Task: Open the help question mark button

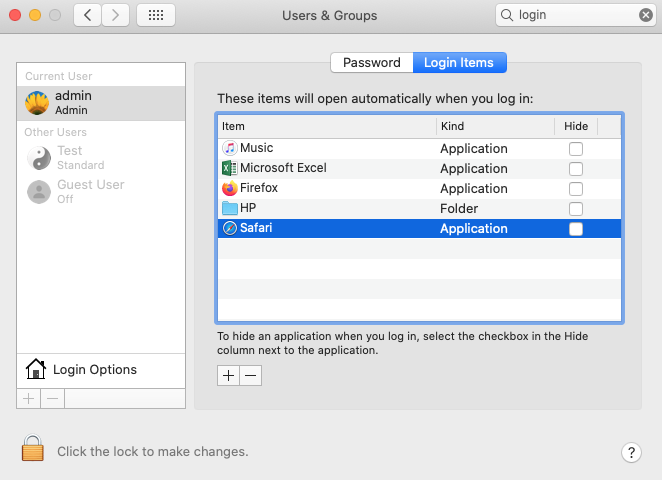Action: pyautogui.click(x=631, y=452)
